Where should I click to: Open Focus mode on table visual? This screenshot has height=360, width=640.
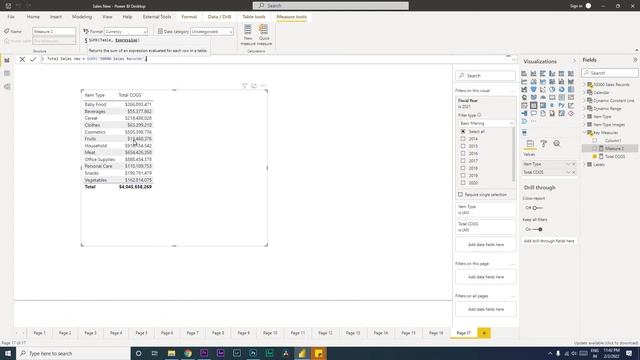[254, 86]
